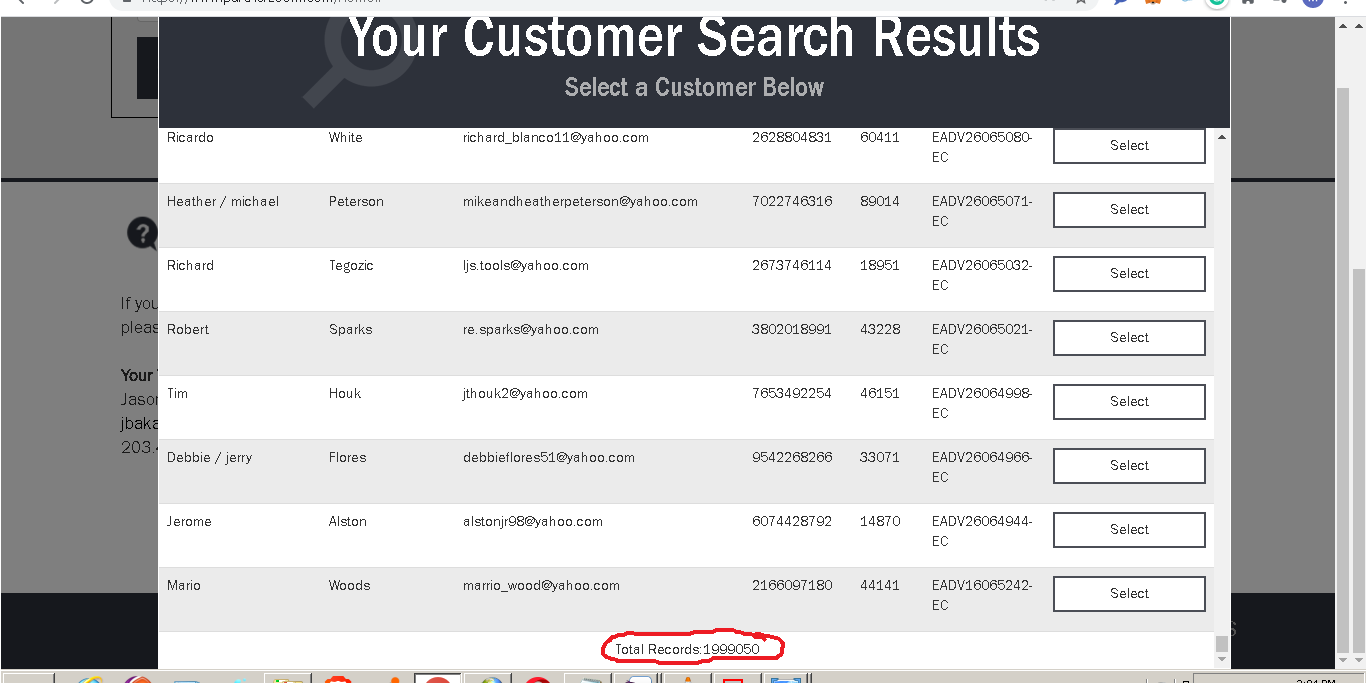Click phone number 2166097180

(x=792, y=586)
